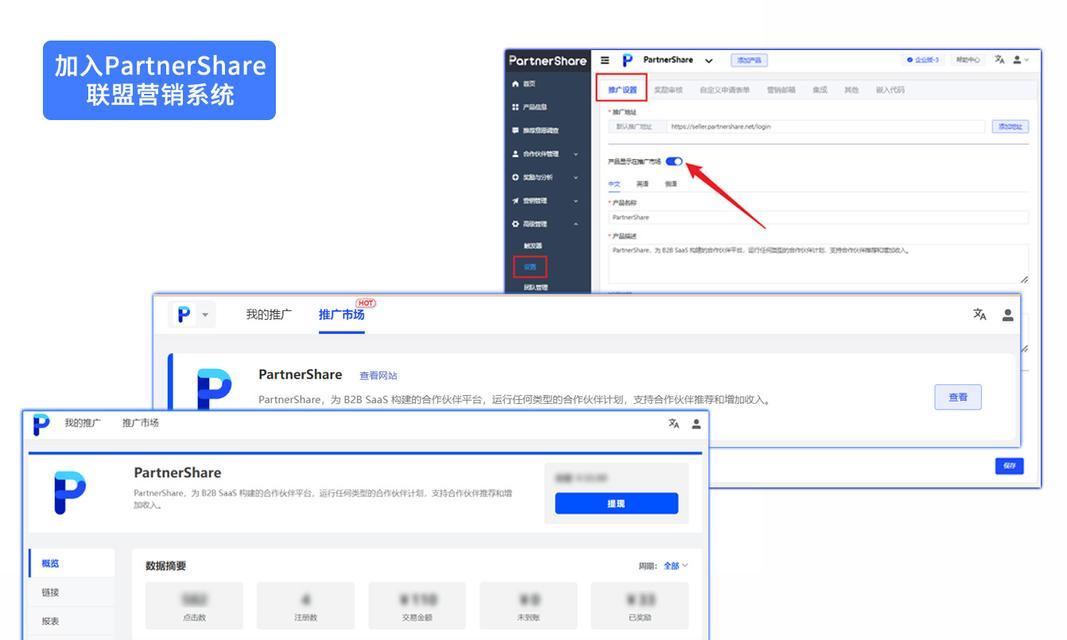Switch to the 集成 tab
1067x640 pixels.
(820, 90)
